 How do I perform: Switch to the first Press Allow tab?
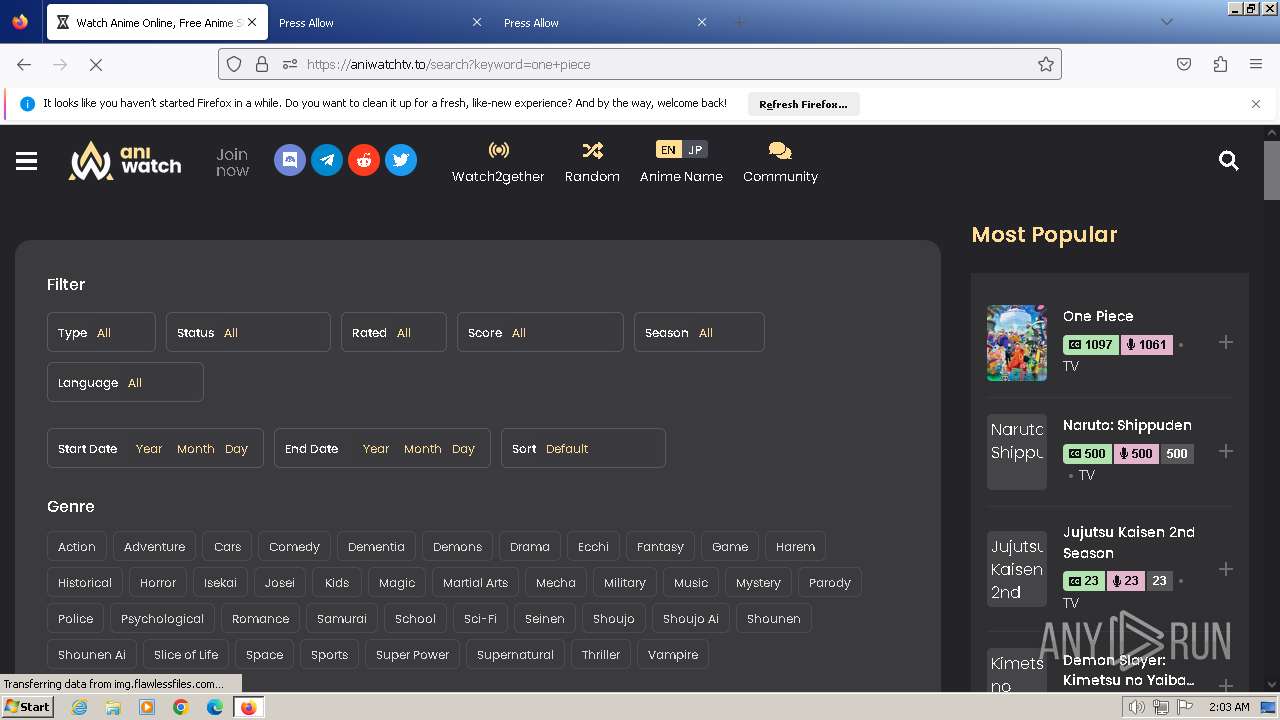(x=372, y=22)
